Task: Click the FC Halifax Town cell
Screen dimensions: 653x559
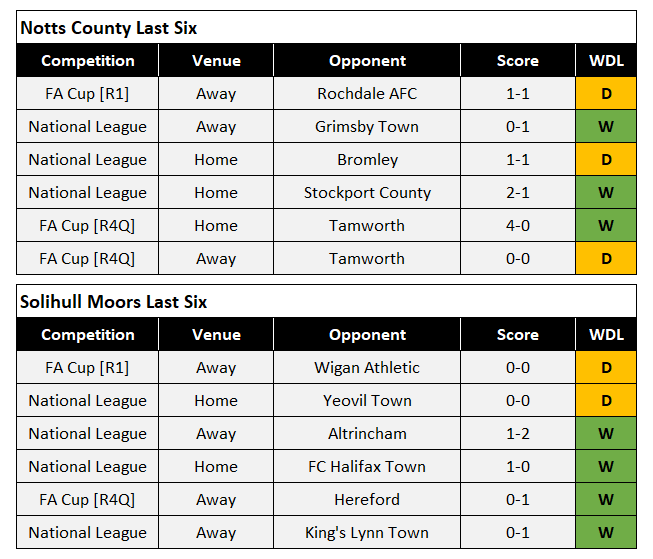Action: (x=367, y=467)
